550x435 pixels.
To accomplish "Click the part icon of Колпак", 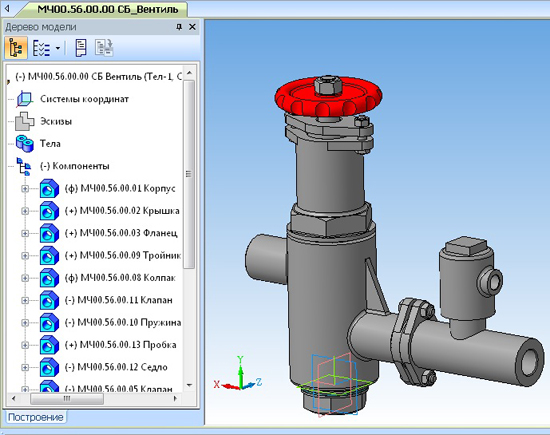I will pos(49,278).
